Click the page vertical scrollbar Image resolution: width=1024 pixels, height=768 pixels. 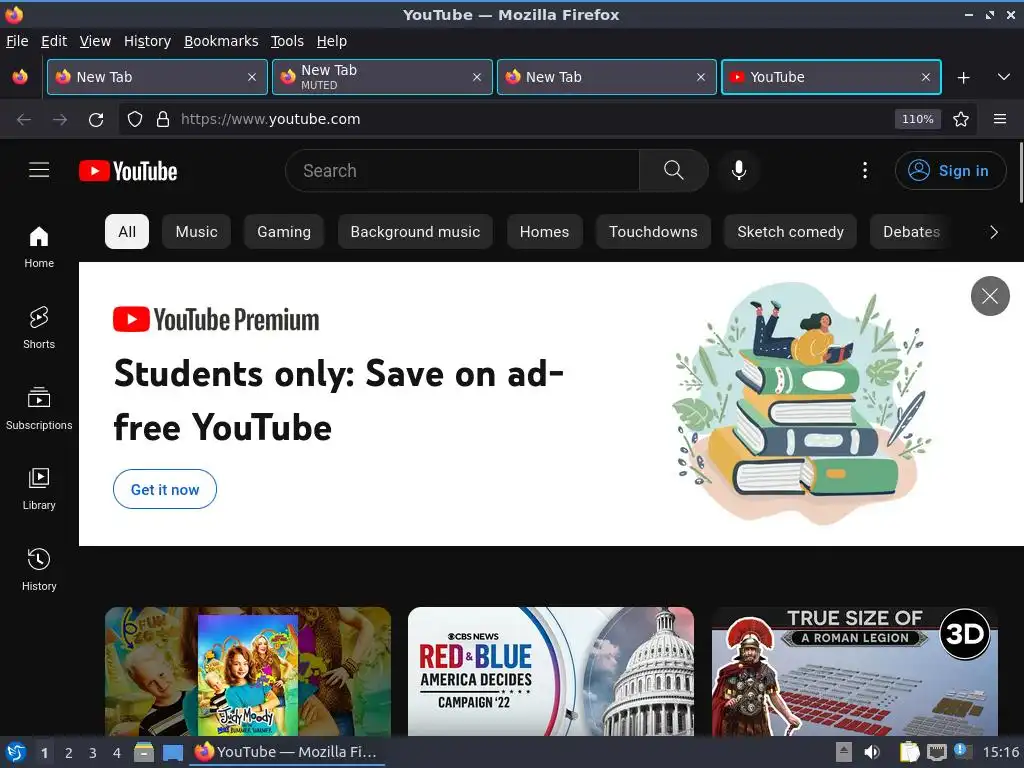pyautogui.click(x=1020, y=172)
